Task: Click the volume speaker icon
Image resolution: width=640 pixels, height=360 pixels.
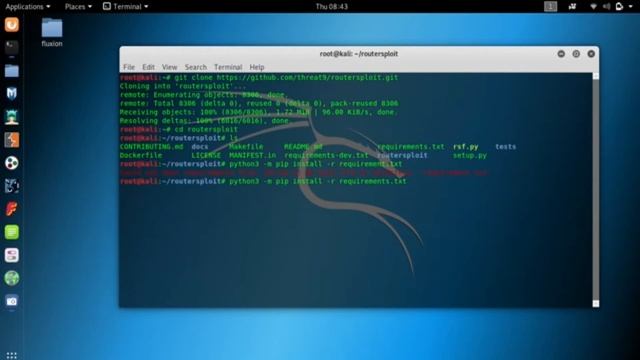Action: [x=607, y=6]
